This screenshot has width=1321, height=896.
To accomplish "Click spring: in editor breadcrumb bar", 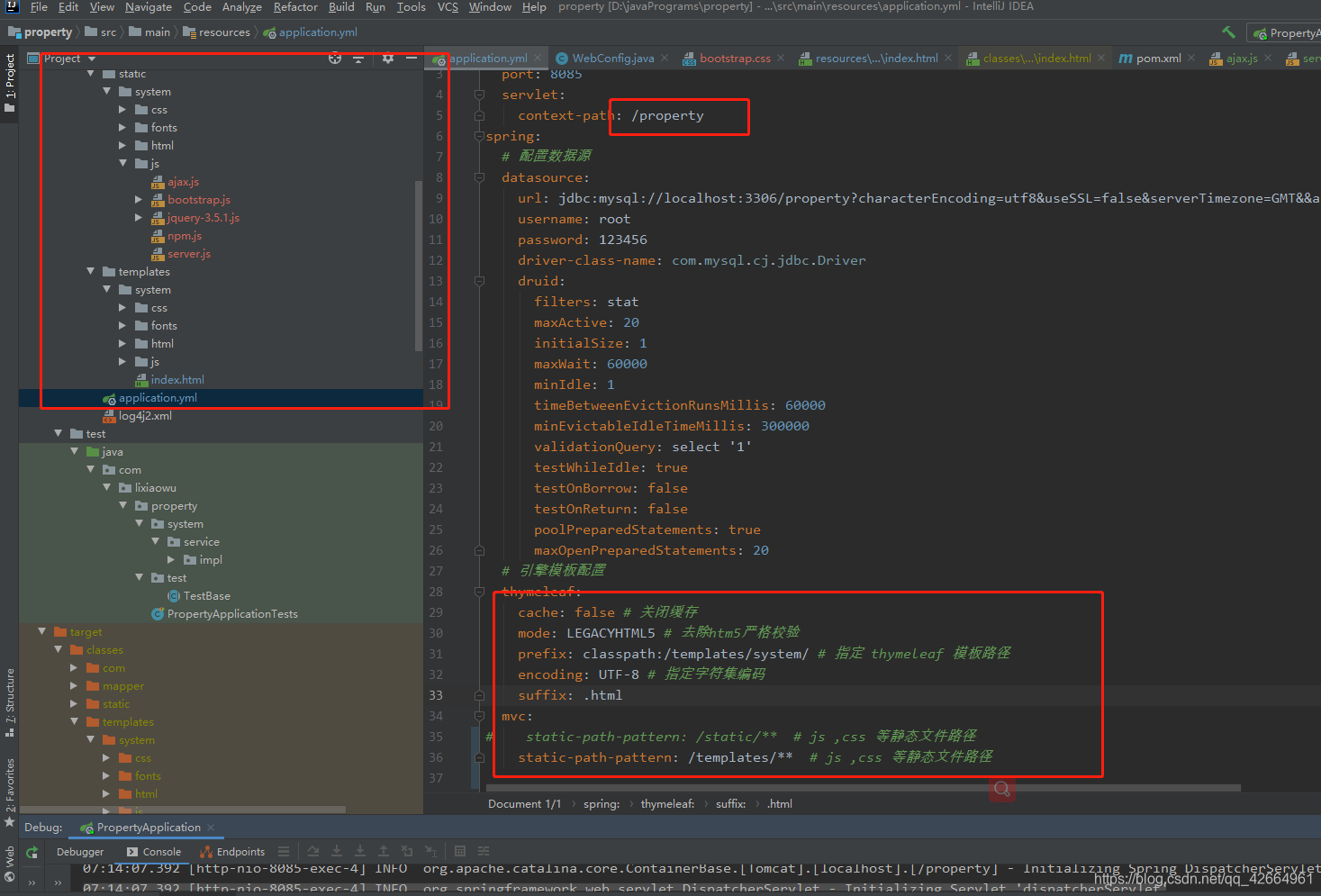I will point(601,804).
